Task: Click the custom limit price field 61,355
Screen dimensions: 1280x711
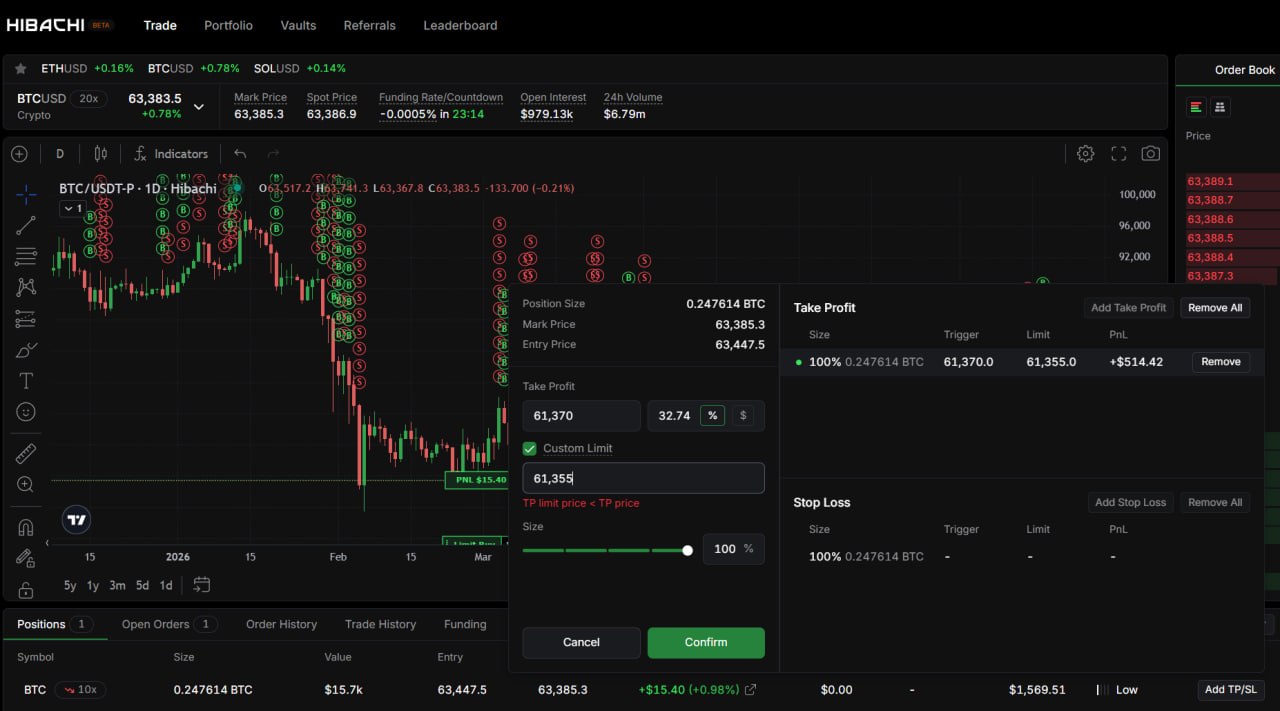Action: click(x=643, y=478)
